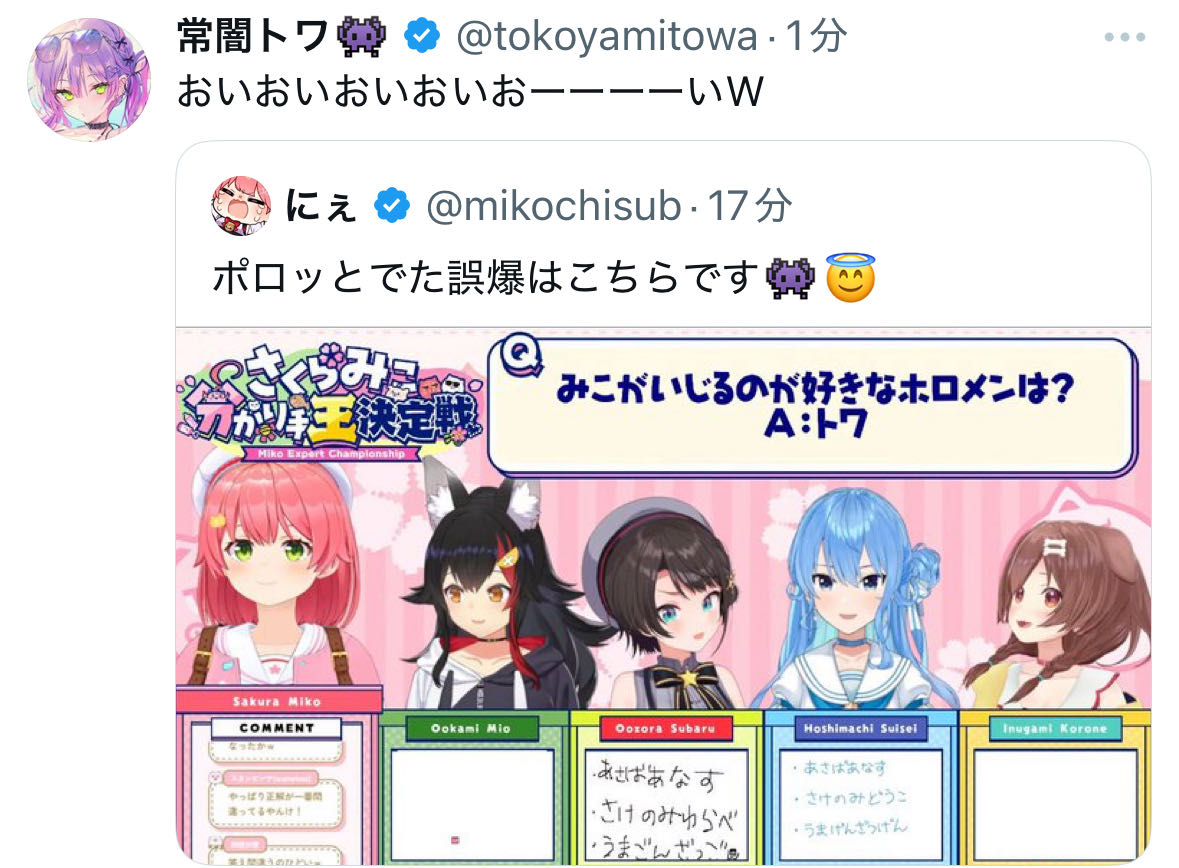The image size is (1179, 868).
Task: Click the Hoshimachi Suisei answer board
Action: point(860,804)
